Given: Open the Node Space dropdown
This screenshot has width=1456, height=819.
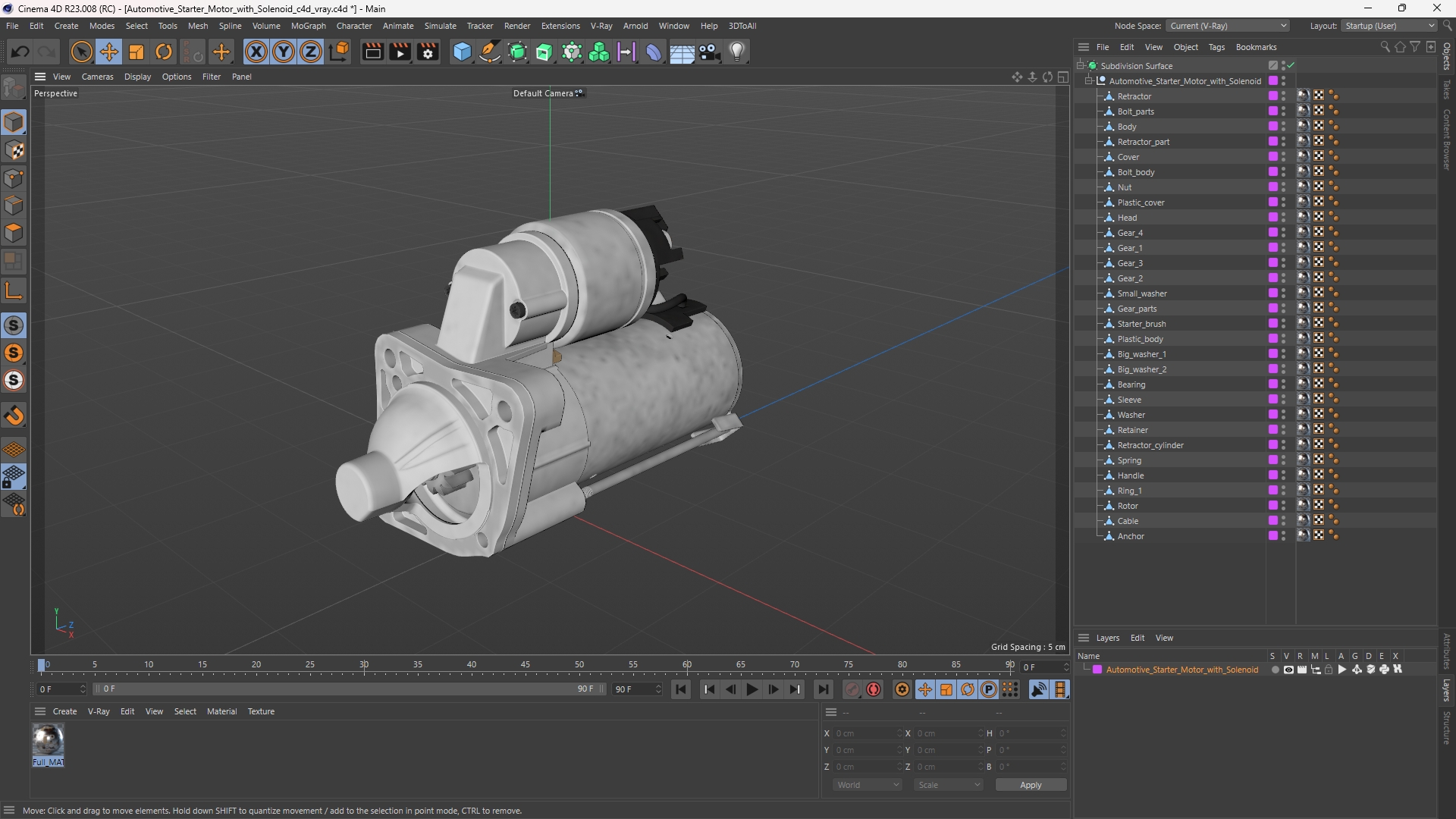Looking at the screenshot, I should pos(1228,26).
